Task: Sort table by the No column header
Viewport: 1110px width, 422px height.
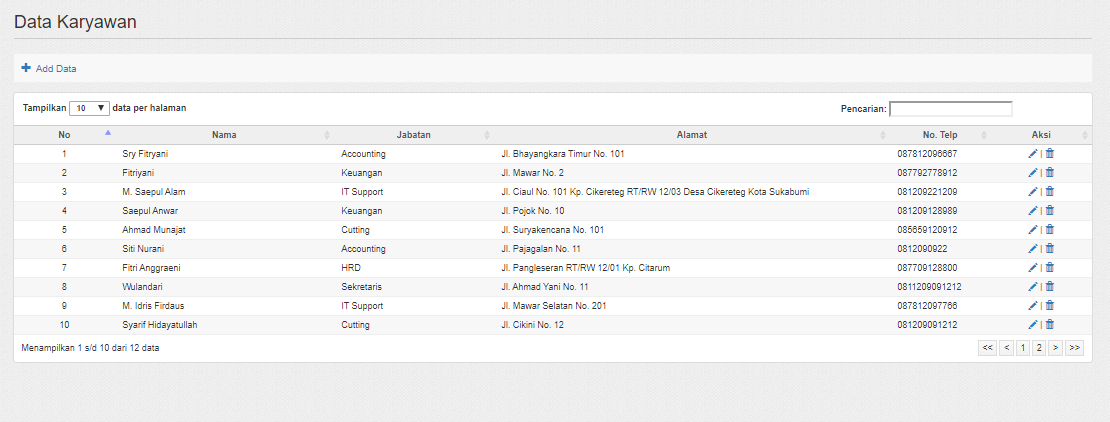Action: coord(64,135)
